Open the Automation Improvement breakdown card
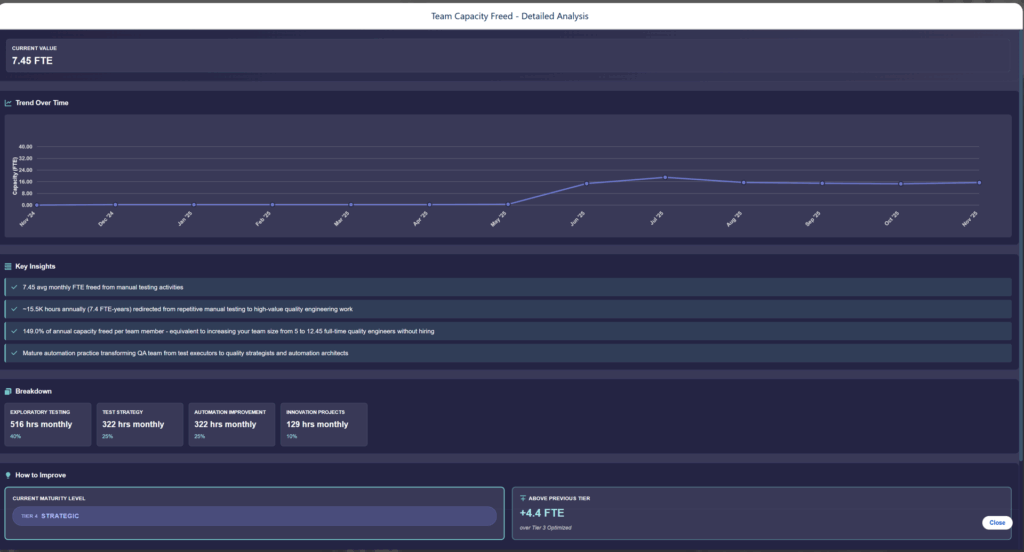Image resolution: width=1024 pixels, height=552 pixels. (x=232, y=424)
